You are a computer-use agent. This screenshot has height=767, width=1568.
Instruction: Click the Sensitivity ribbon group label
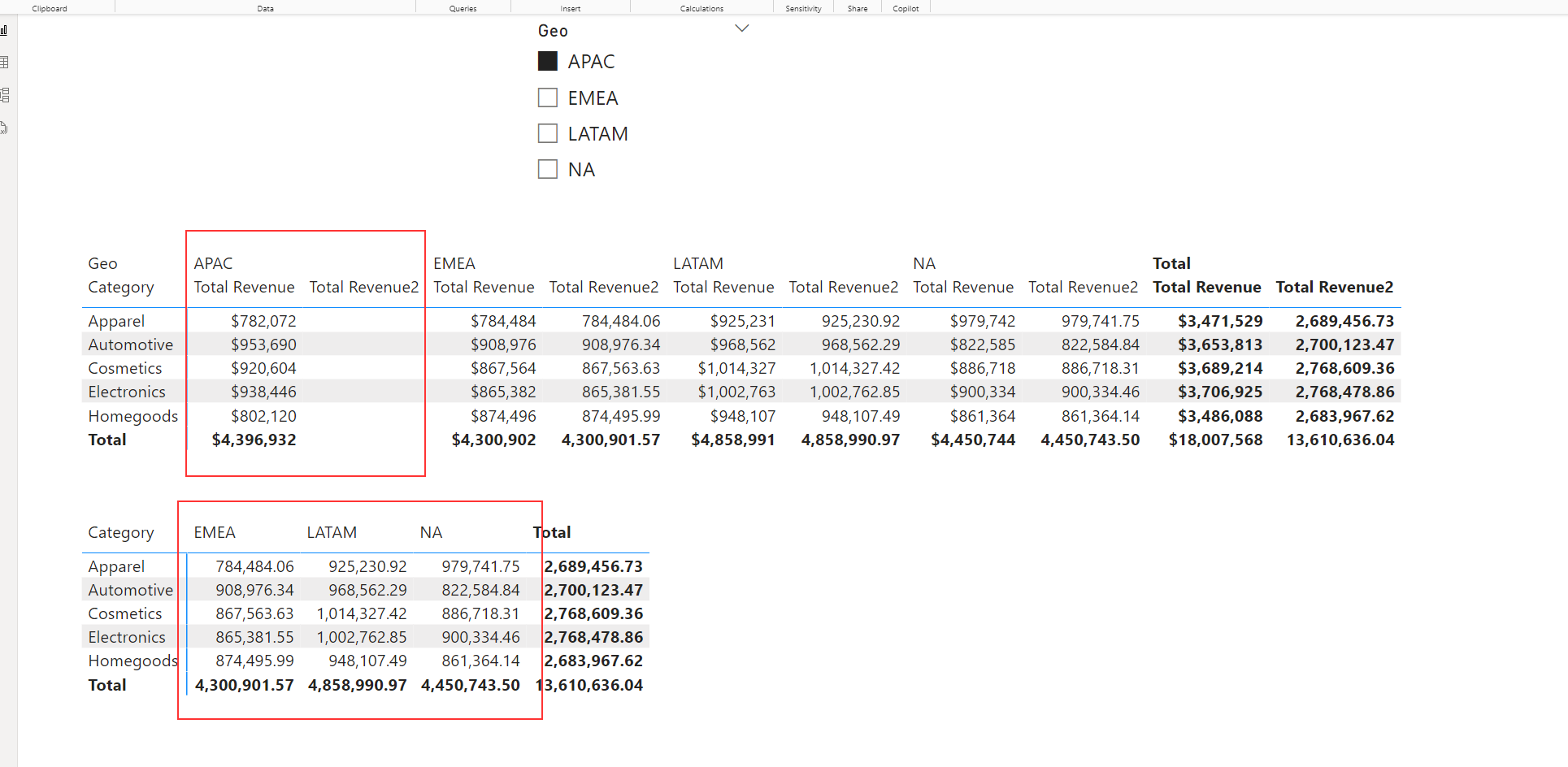pyautogui.click(x=803, y=8)
